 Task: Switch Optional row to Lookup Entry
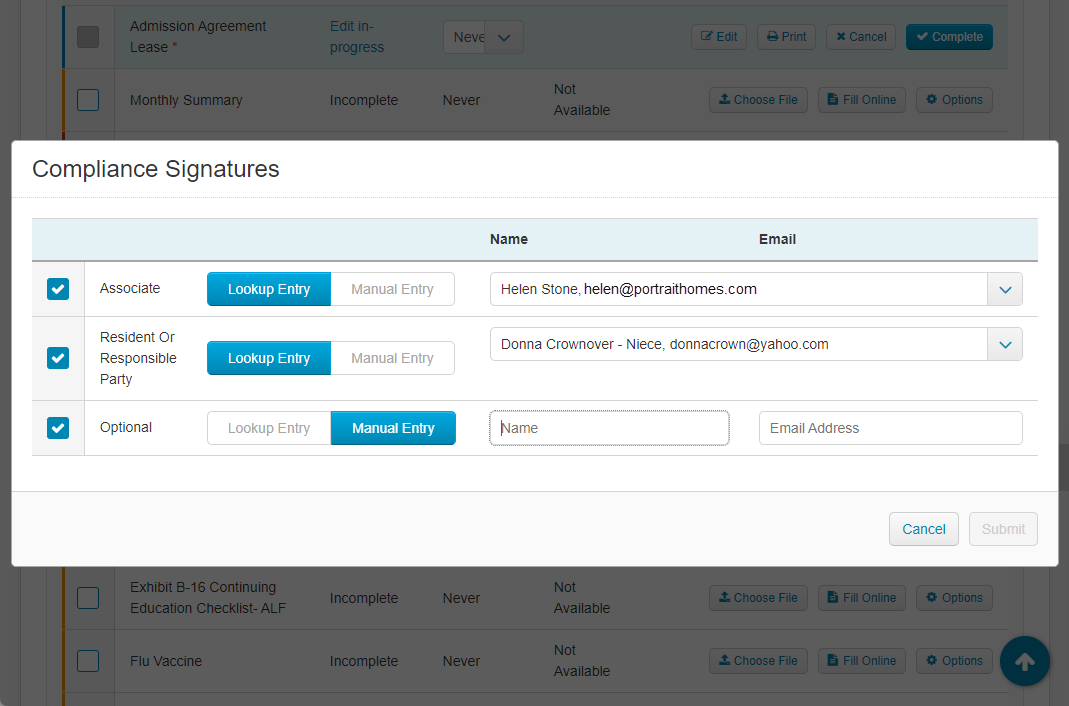coord(269,428)
